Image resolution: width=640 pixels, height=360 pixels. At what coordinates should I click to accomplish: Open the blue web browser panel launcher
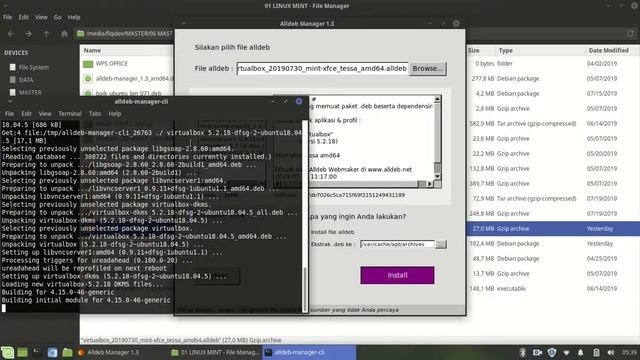[x=52, y=352]
